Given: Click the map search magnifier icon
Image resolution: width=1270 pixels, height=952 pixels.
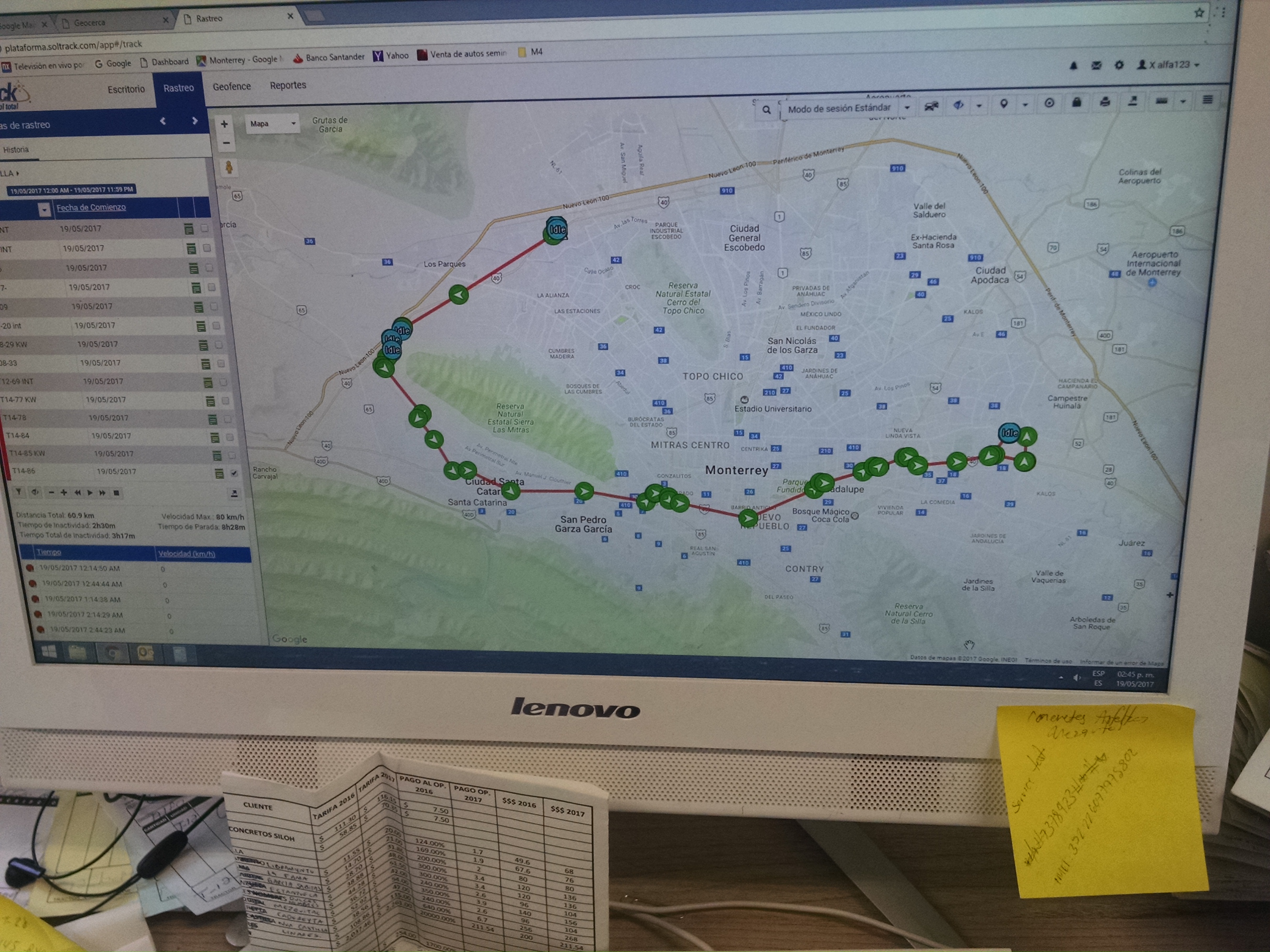Looking at the screenshot, I should (766, 110).
